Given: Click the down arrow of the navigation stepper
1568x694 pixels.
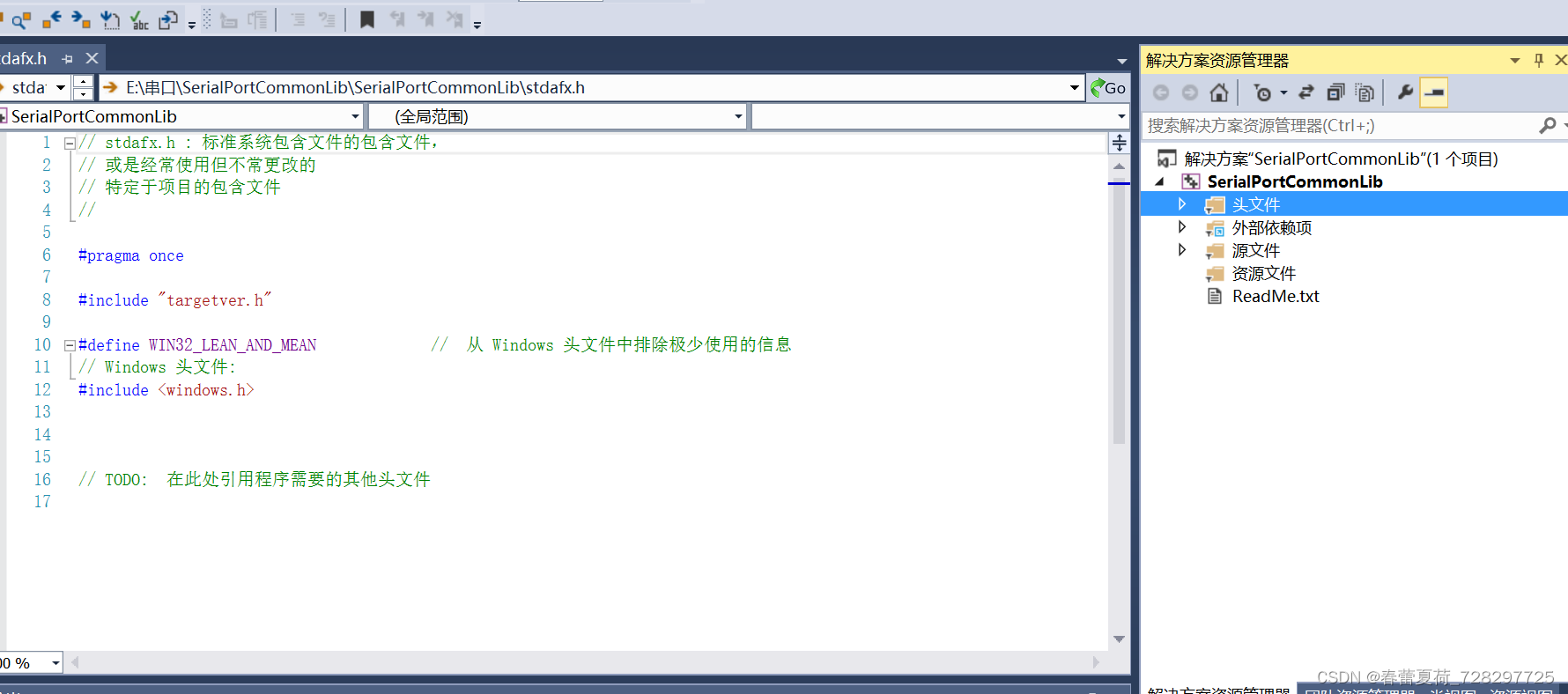Looking at the screenshot, I should click(x=83, y=93).
